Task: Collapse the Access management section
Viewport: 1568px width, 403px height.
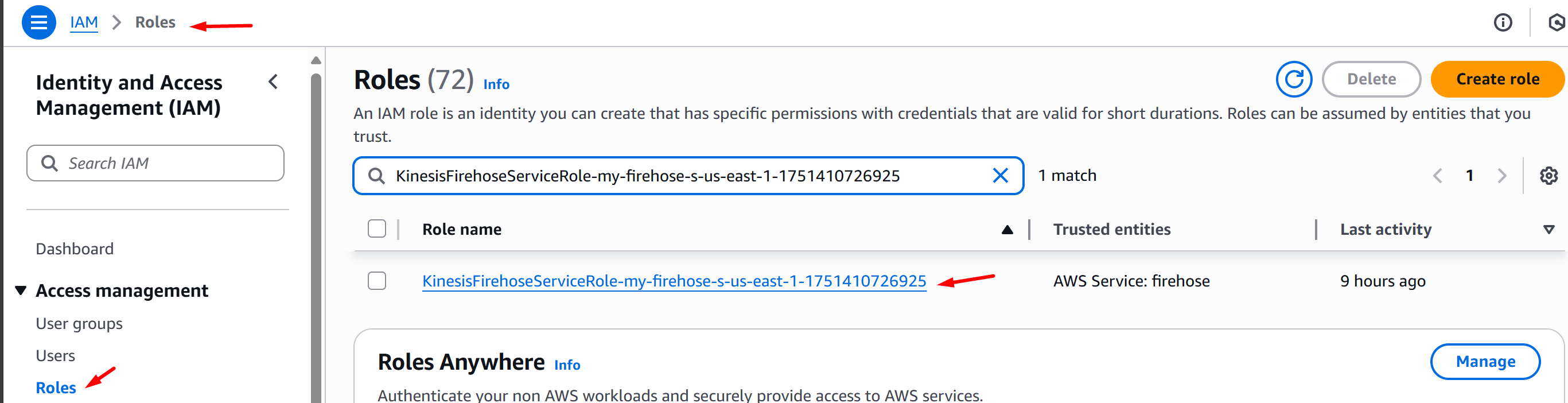Action: tap(21, 290)
